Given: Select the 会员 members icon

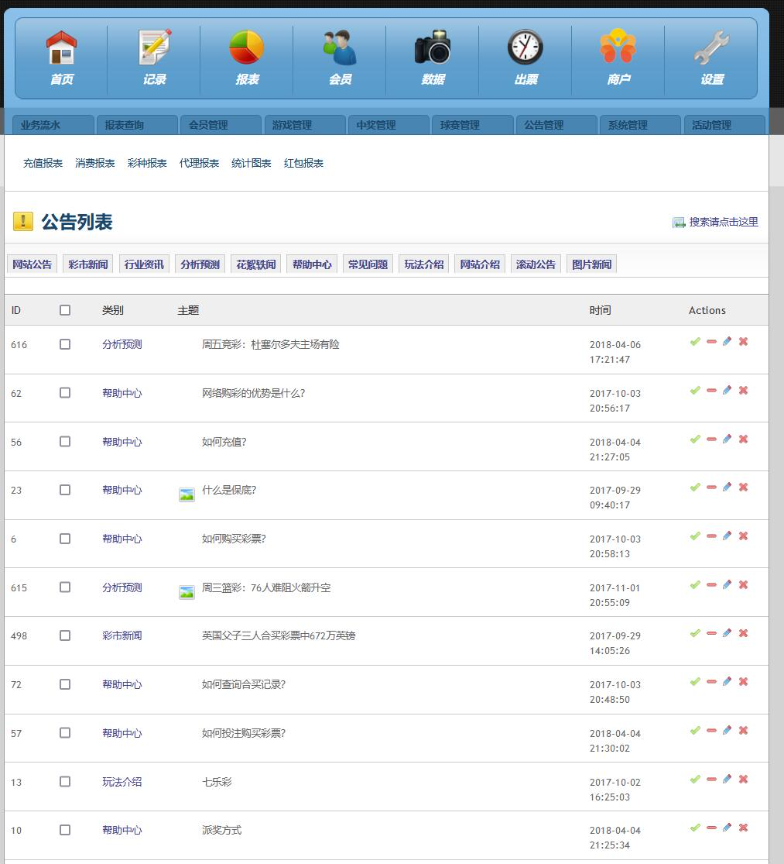Looking at the screenshot, I should point(340,47).
